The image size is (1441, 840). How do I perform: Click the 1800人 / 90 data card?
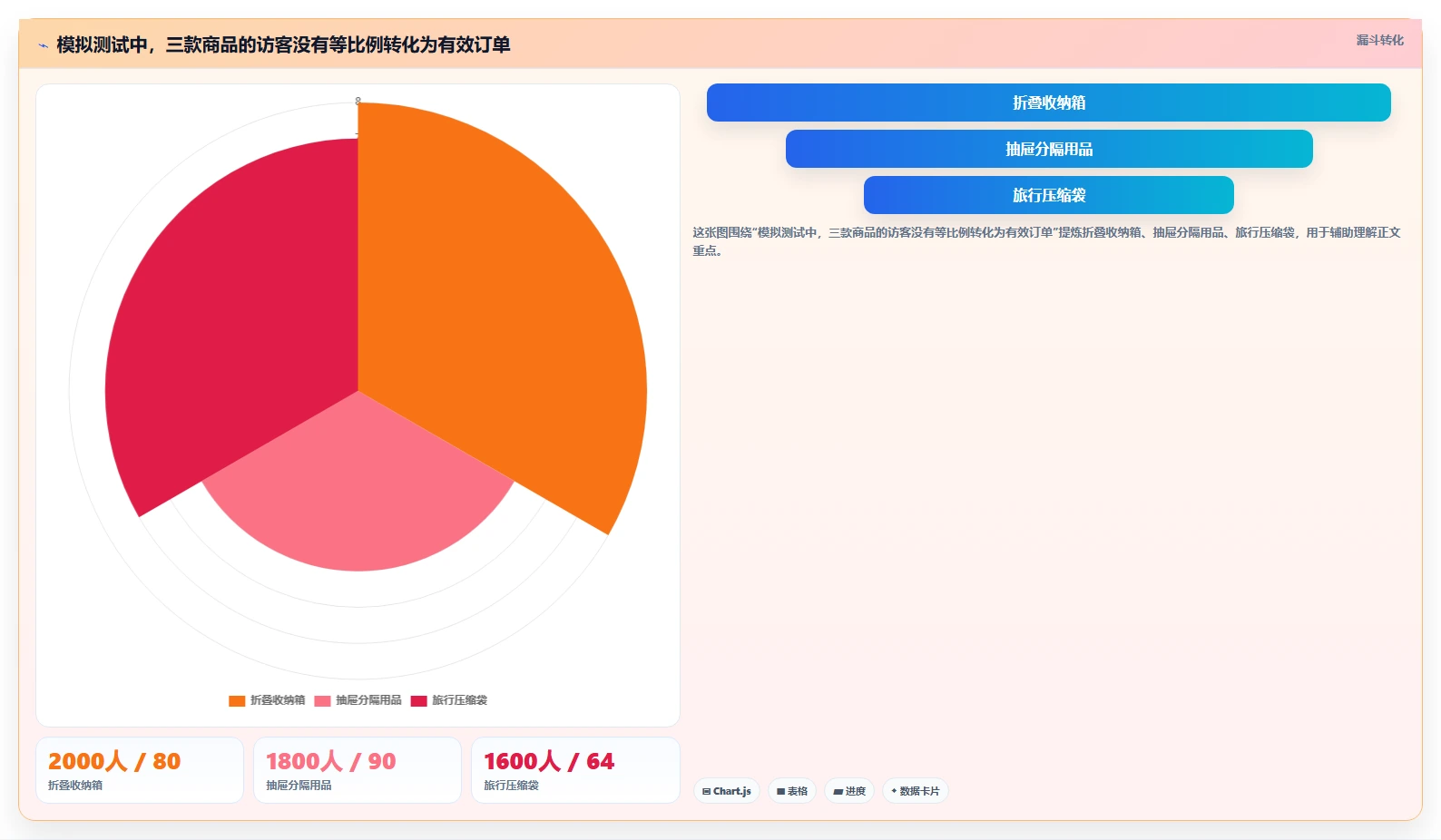click(x=358, y=770)
